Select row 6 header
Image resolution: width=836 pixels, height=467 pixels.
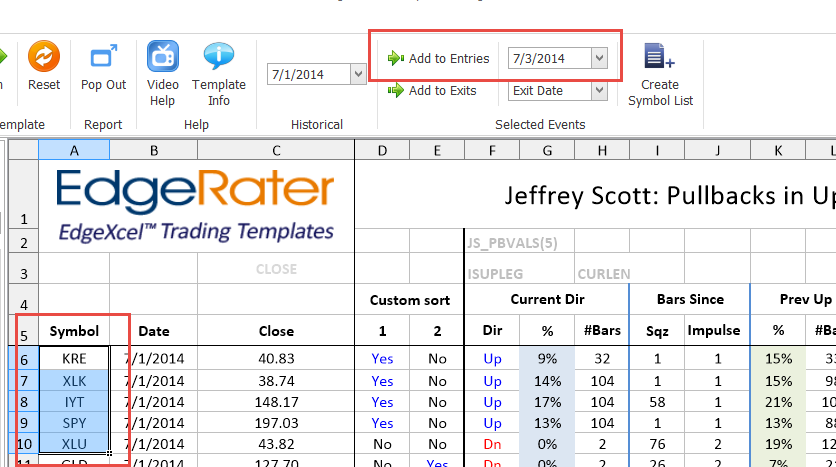click(x=24, y=359)
